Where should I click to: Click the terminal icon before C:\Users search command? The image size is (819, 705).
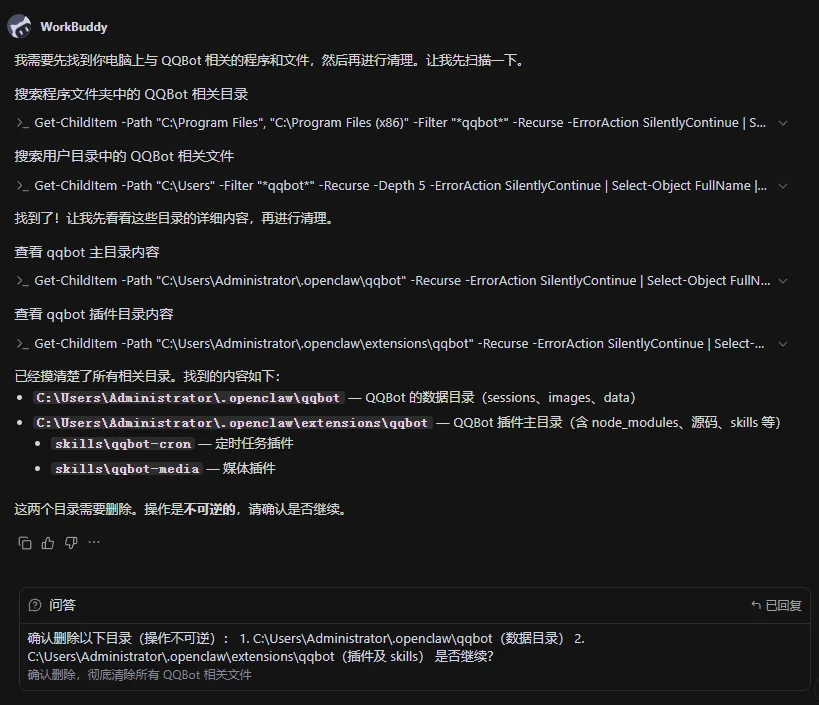click(x=22, y=186)
